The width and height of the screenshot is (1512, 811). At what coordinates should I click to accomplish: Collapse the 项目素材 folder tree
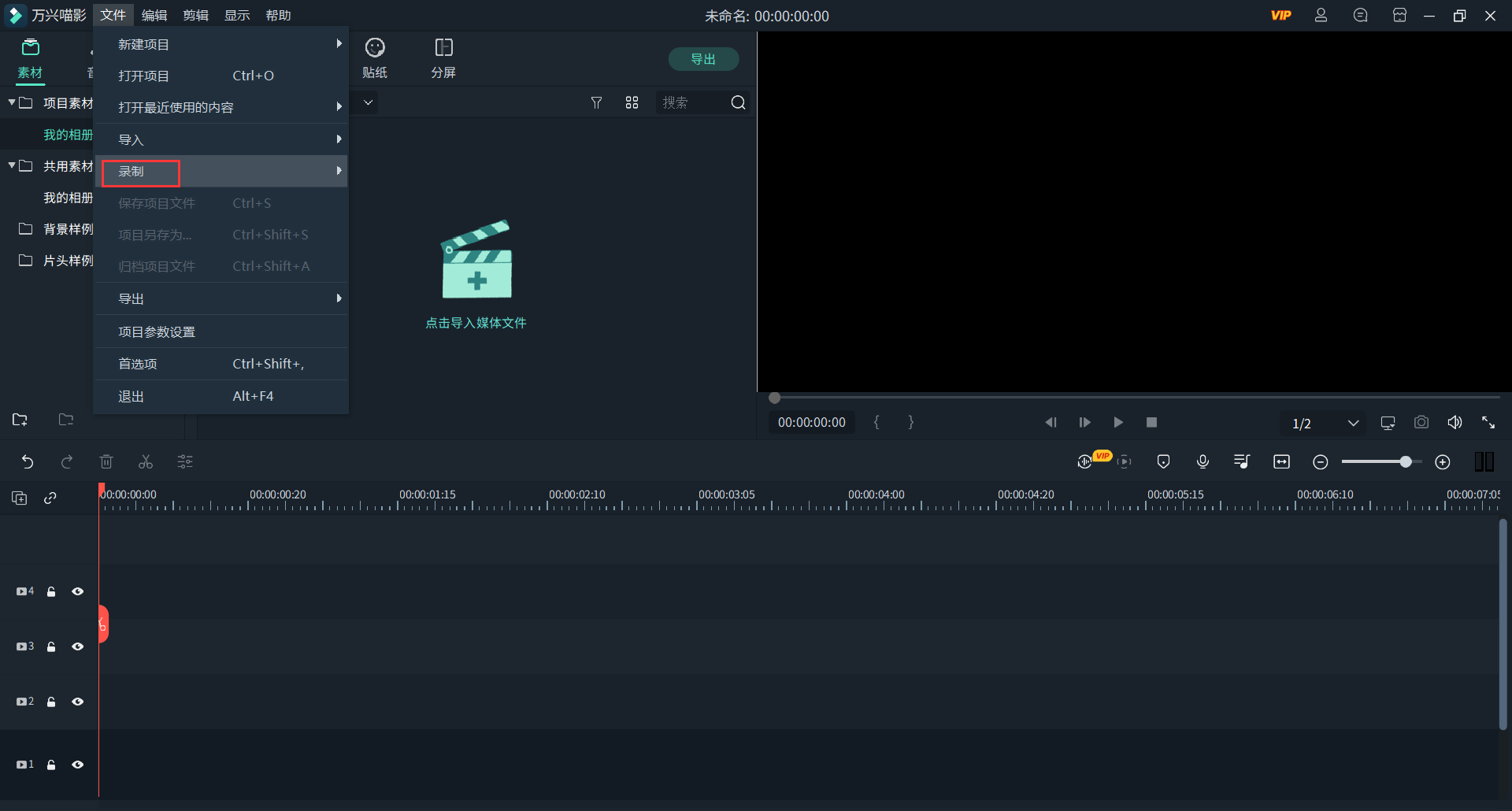12,103
